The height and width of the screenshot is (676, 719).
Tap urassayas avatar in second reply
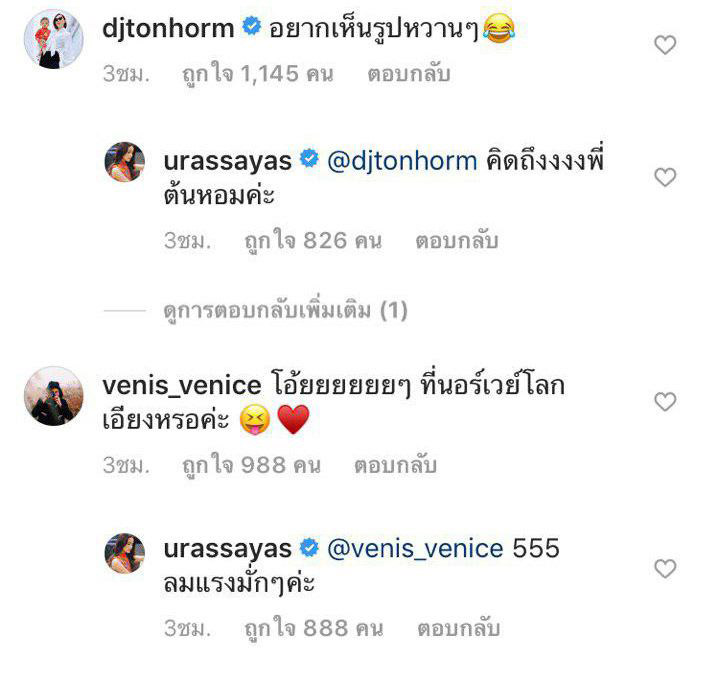click(125, 553)
